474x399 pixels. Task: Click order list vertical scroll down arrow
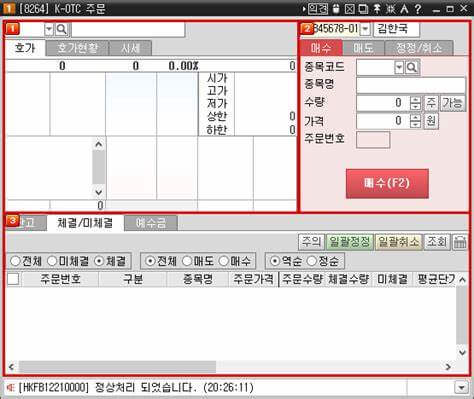coord(462,352)
